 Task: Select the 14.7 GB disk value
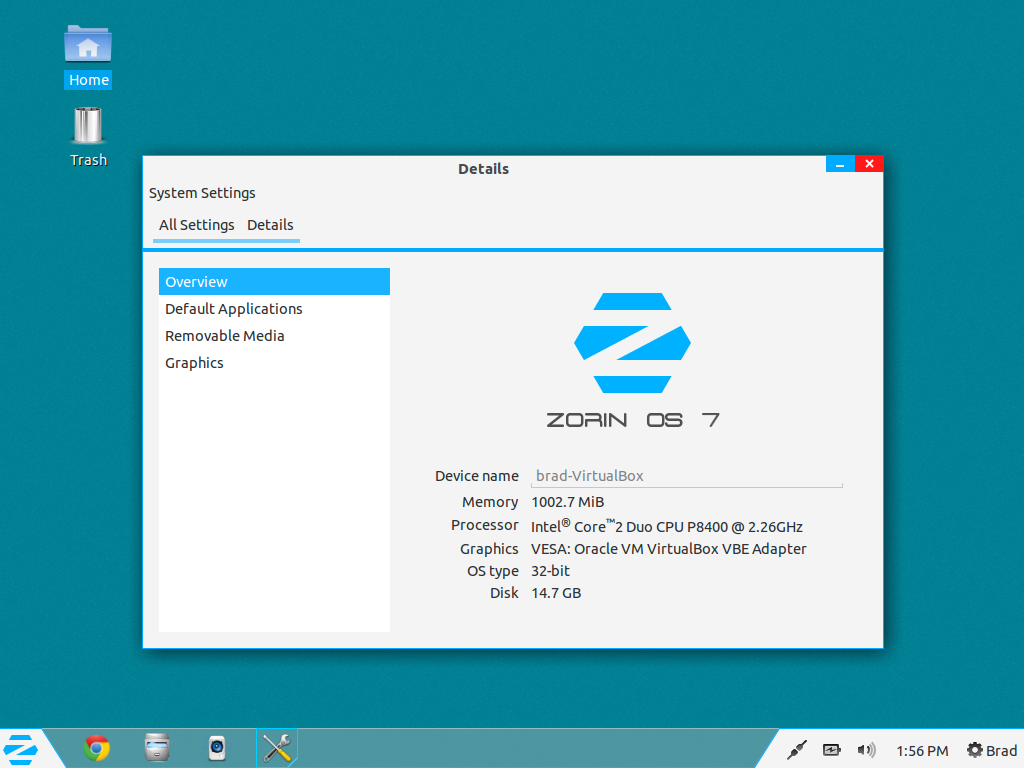556,594
